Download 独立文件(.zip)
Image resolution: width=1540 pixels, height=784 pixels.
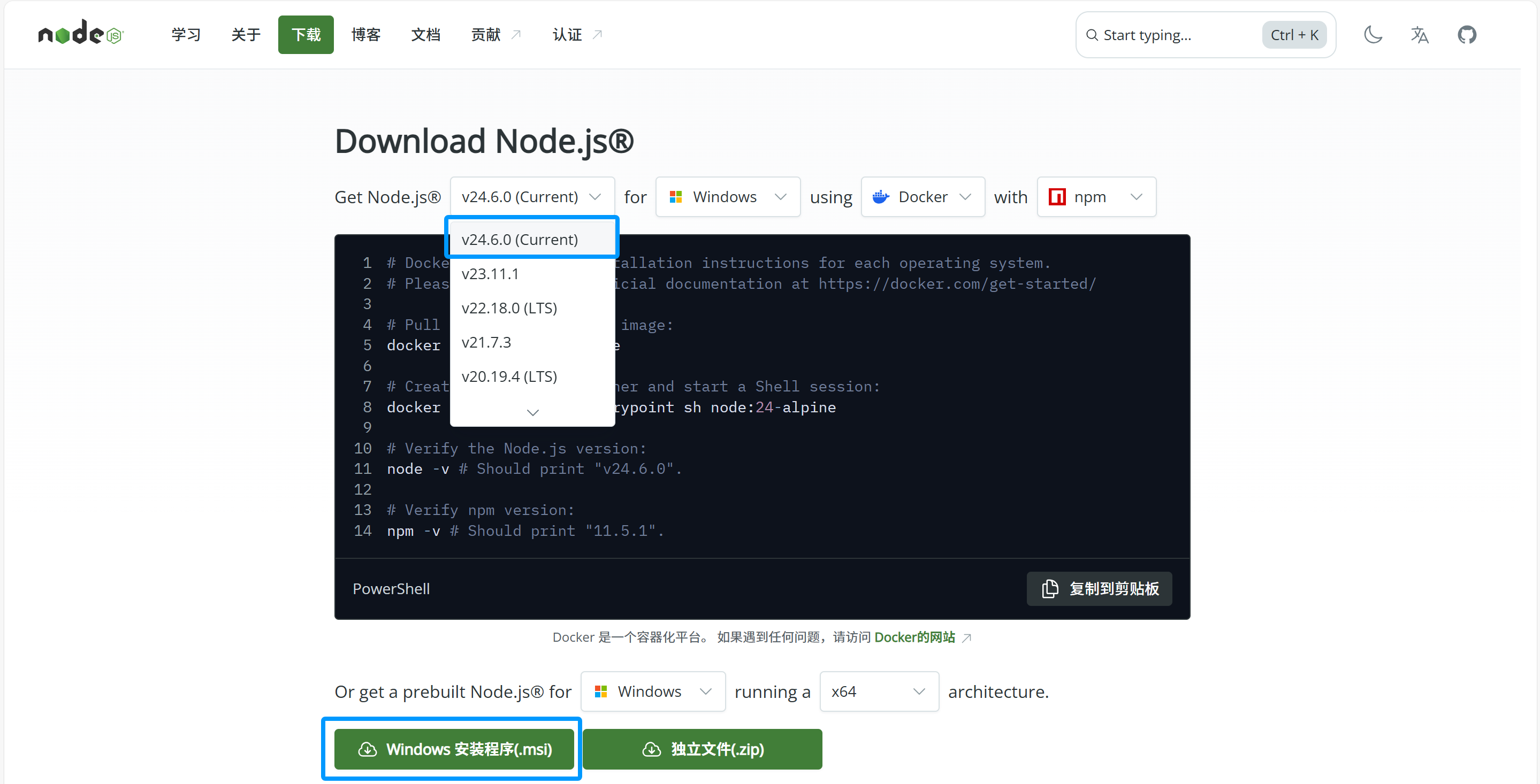(x=703, y=749)
